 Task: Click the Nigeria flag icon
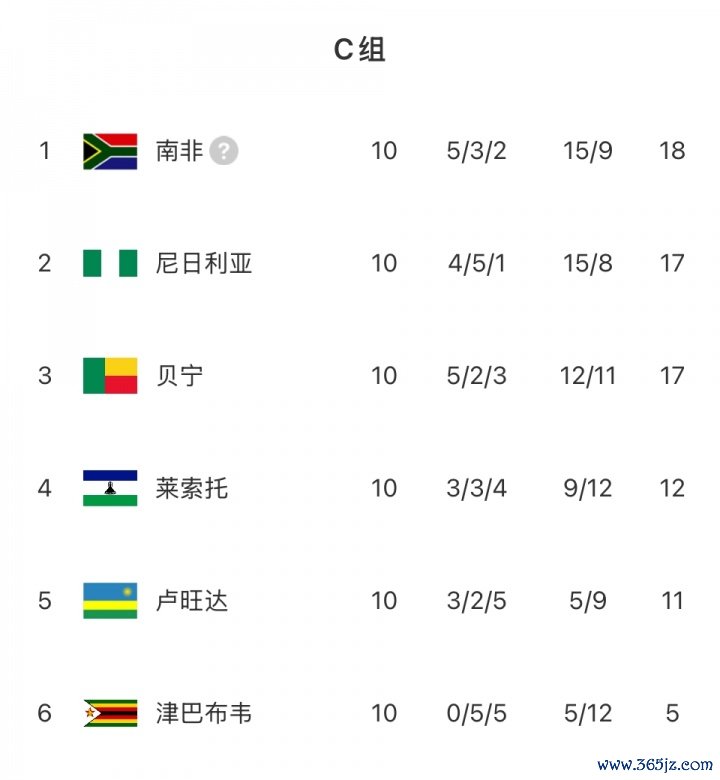click(110, 263)
